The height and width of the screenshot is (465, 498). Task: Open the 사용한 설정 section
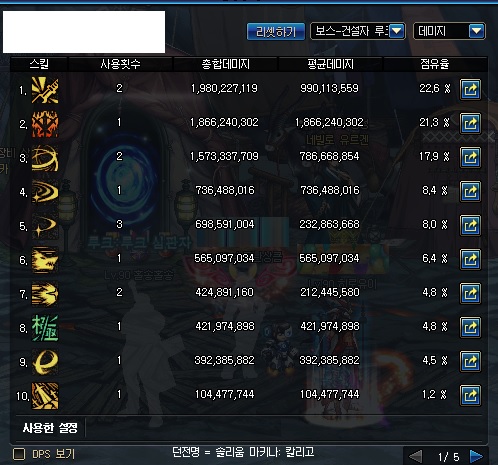[50, 428]
